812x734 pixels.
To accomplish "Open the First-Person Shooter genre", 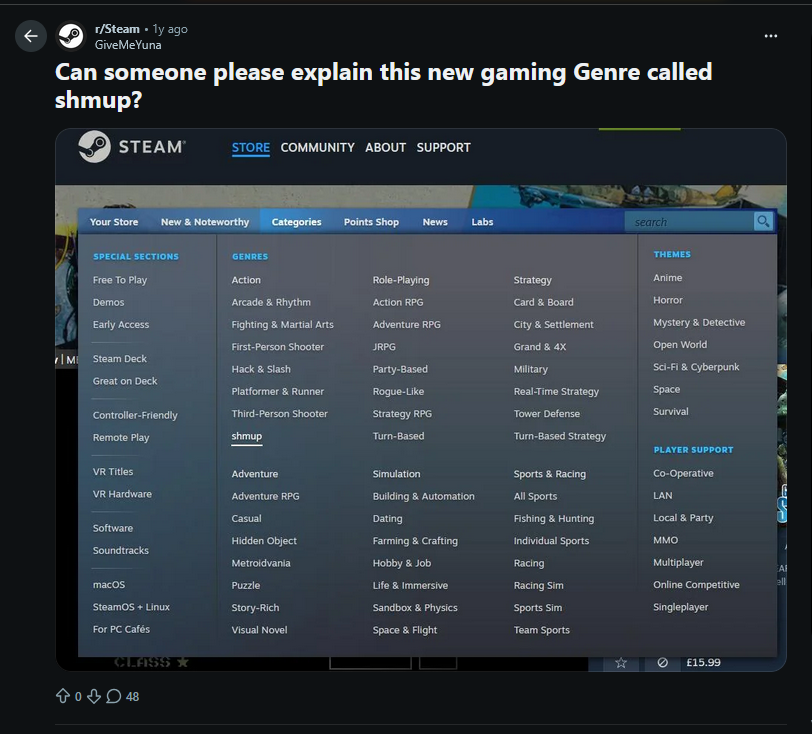I will coord(278,347).
